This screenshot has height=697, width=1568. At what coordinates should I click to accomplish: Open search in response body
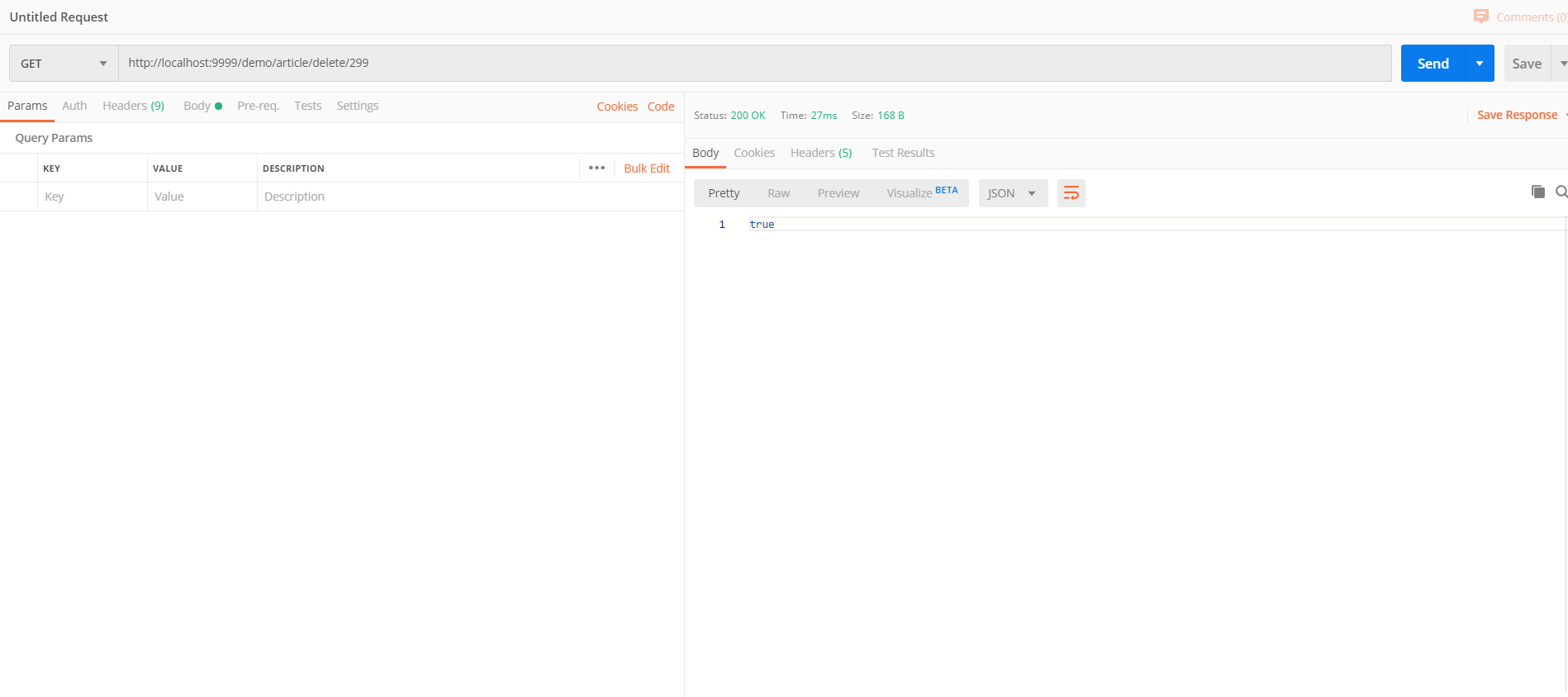[1561, 192]
